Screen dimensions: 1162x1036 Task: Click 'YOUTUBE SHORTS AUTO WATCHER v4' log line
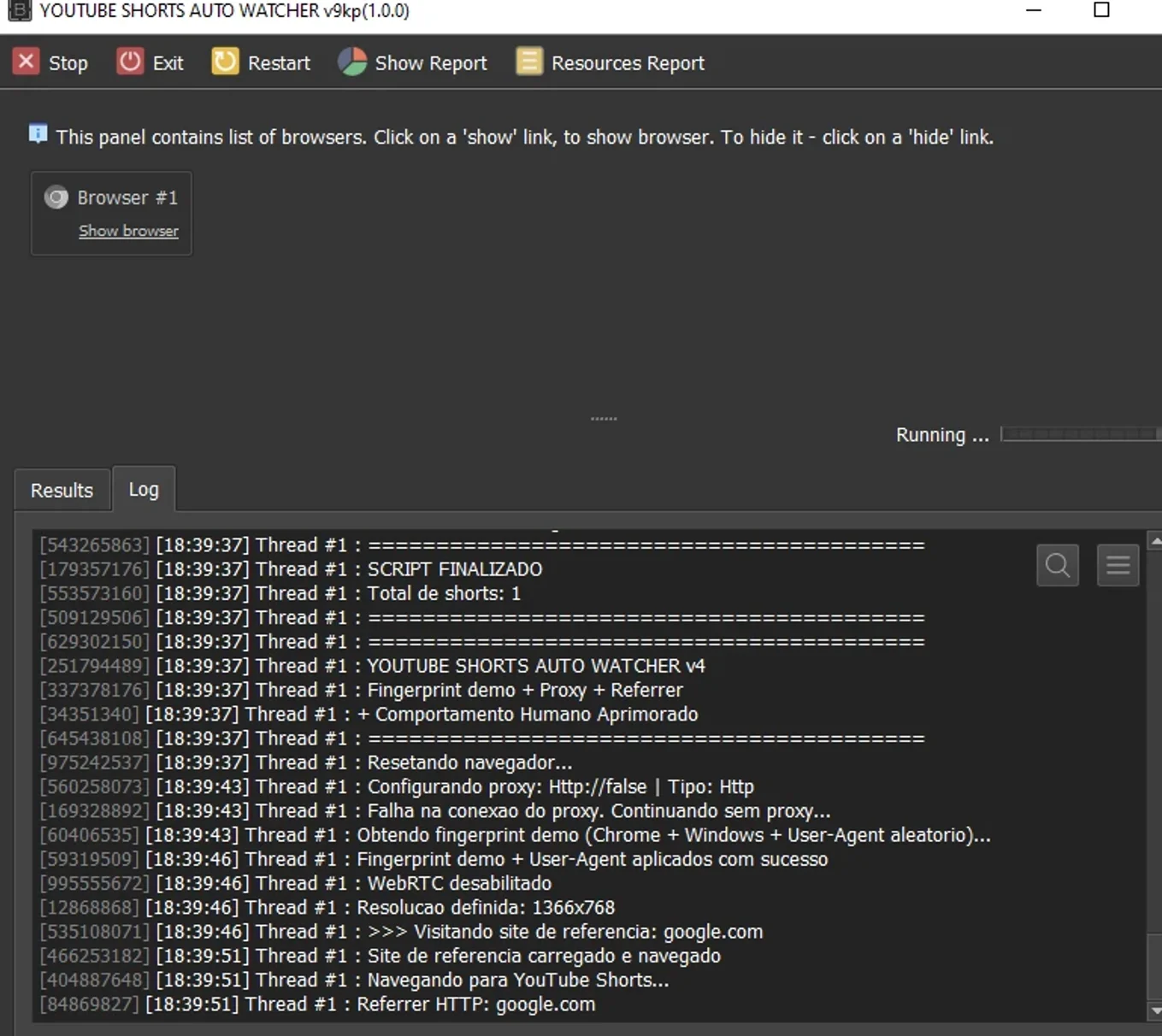536,666
